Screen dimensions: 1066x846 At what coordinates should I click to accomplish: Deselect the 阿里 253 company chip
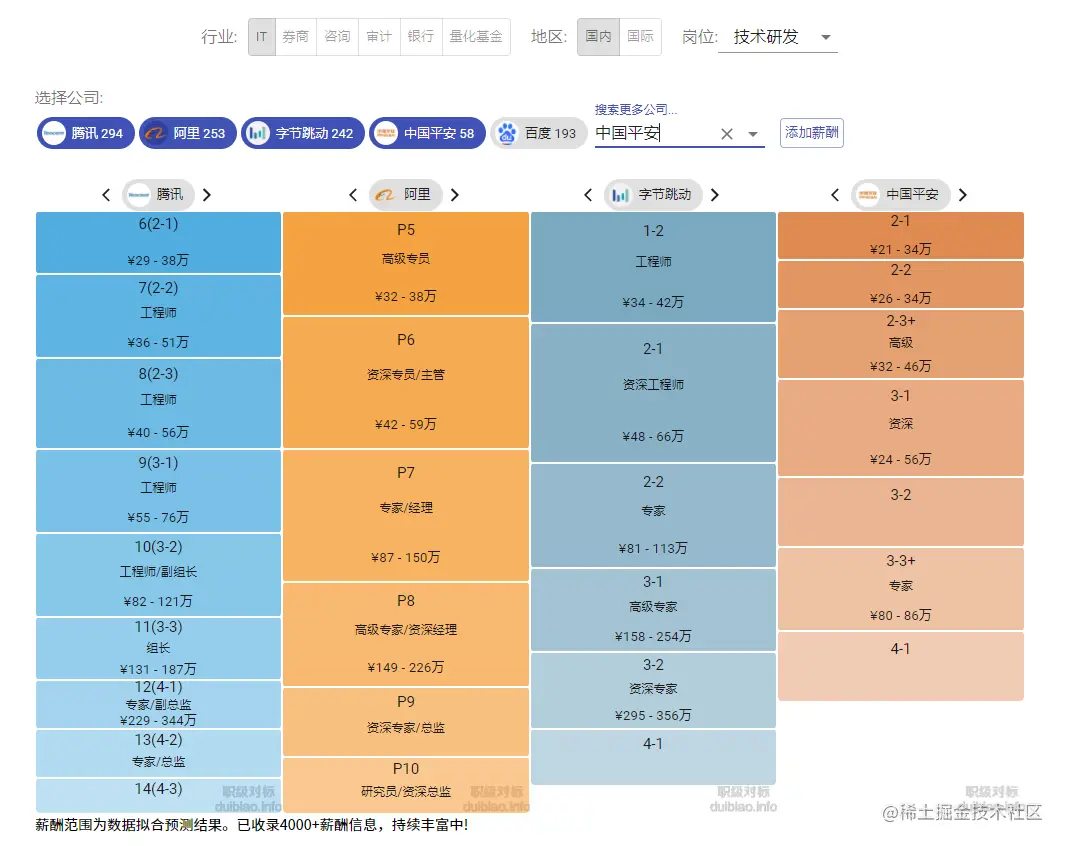(x=188, y=133)
